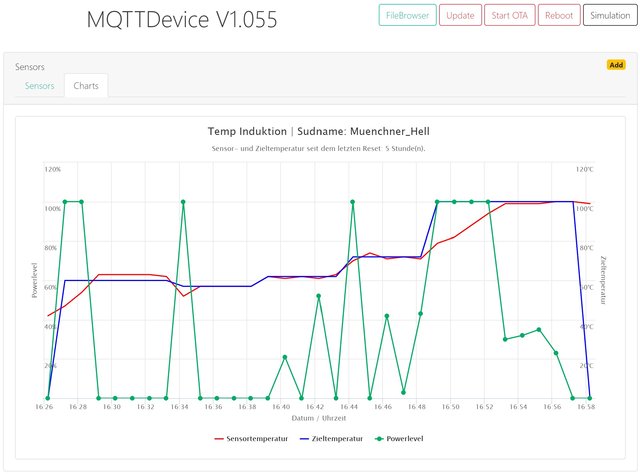The width and height of the screenshot is (640, 474).
Task: Click the Zieltemperatur vertical axis title
Action: (603, 280)
